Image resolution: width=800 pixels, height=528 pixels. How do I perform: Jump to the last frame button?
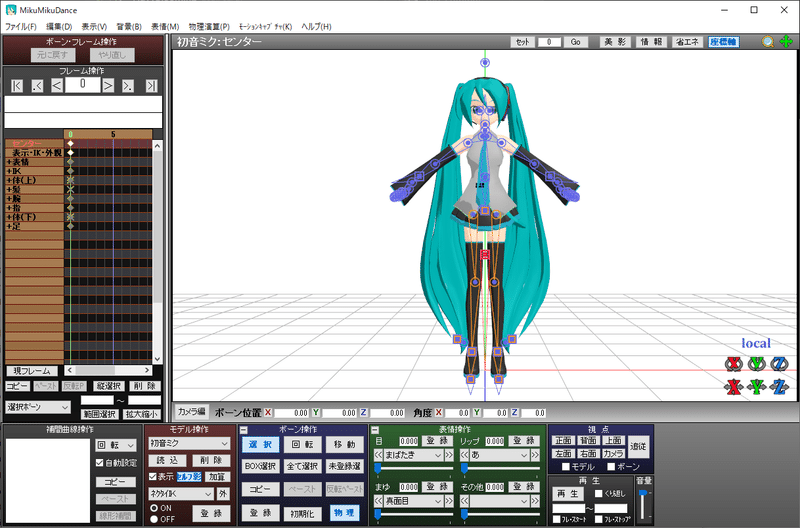click(152, 86)
